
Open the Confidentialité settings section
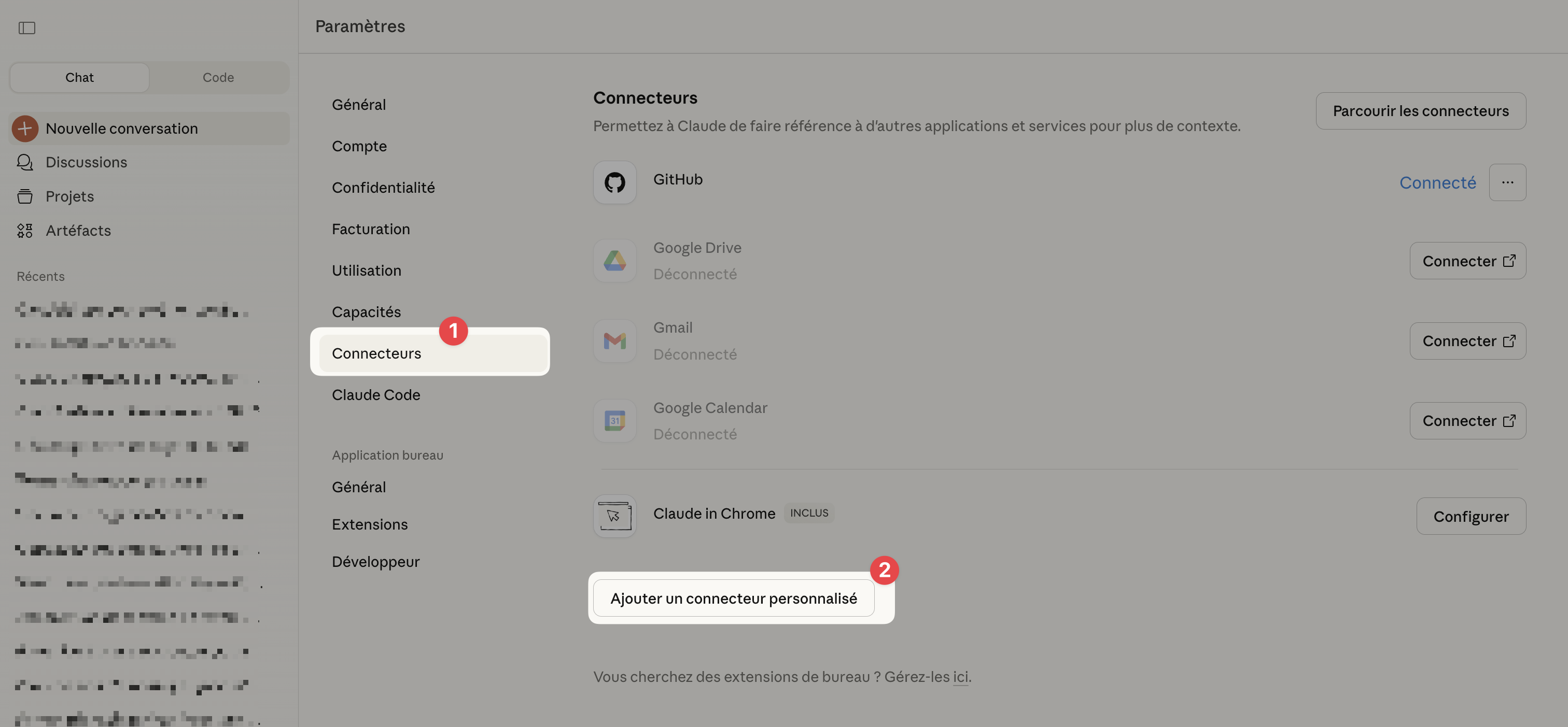[383, 188]
